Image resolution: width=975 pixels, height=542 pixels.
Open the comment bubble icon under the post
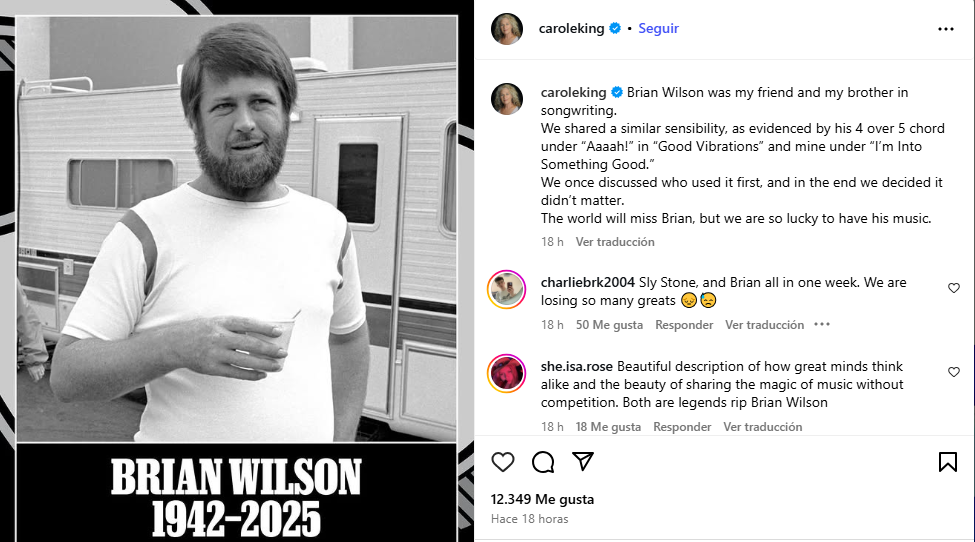543,462
